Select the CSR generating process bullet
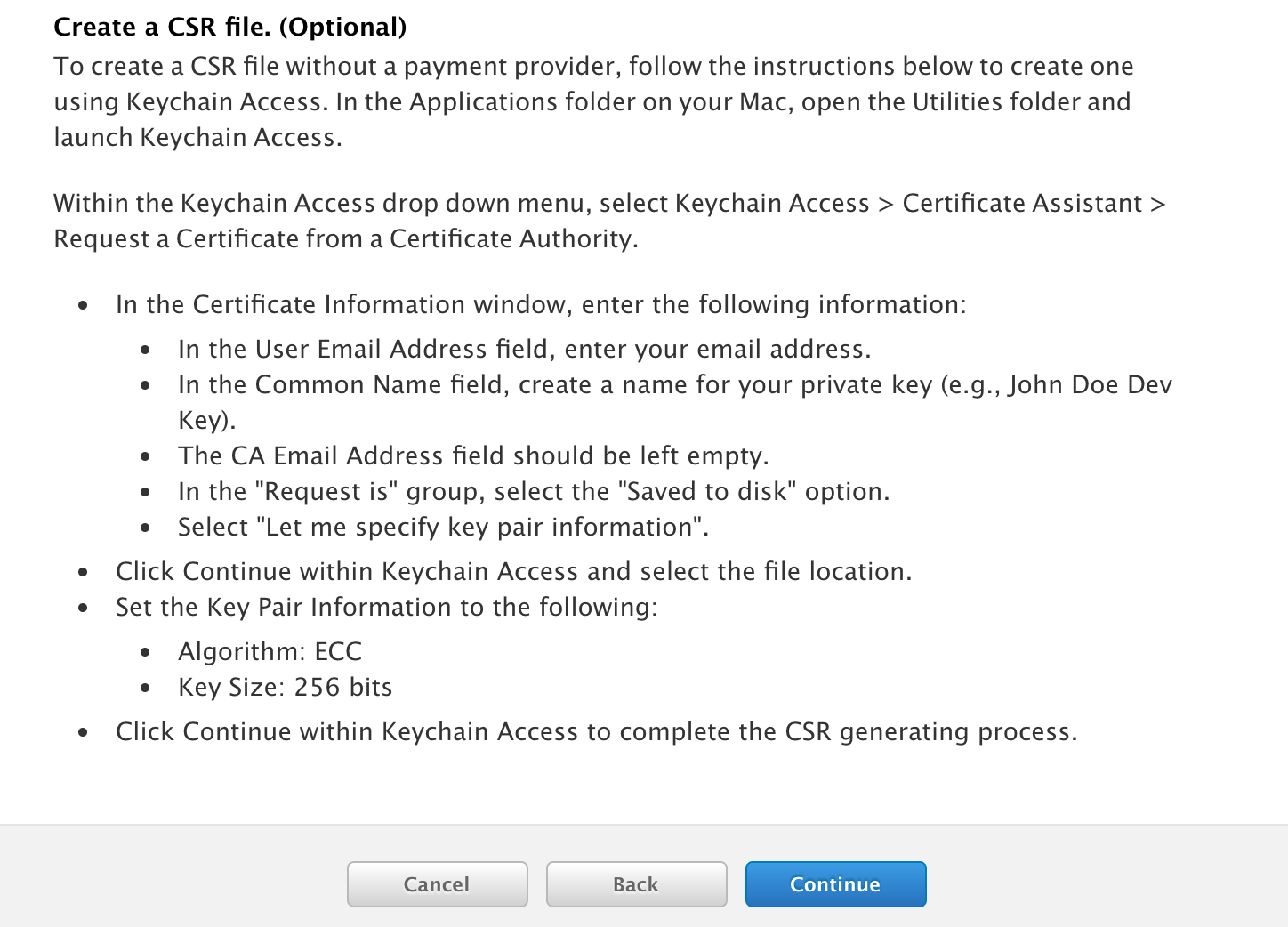 pos(596,731)
